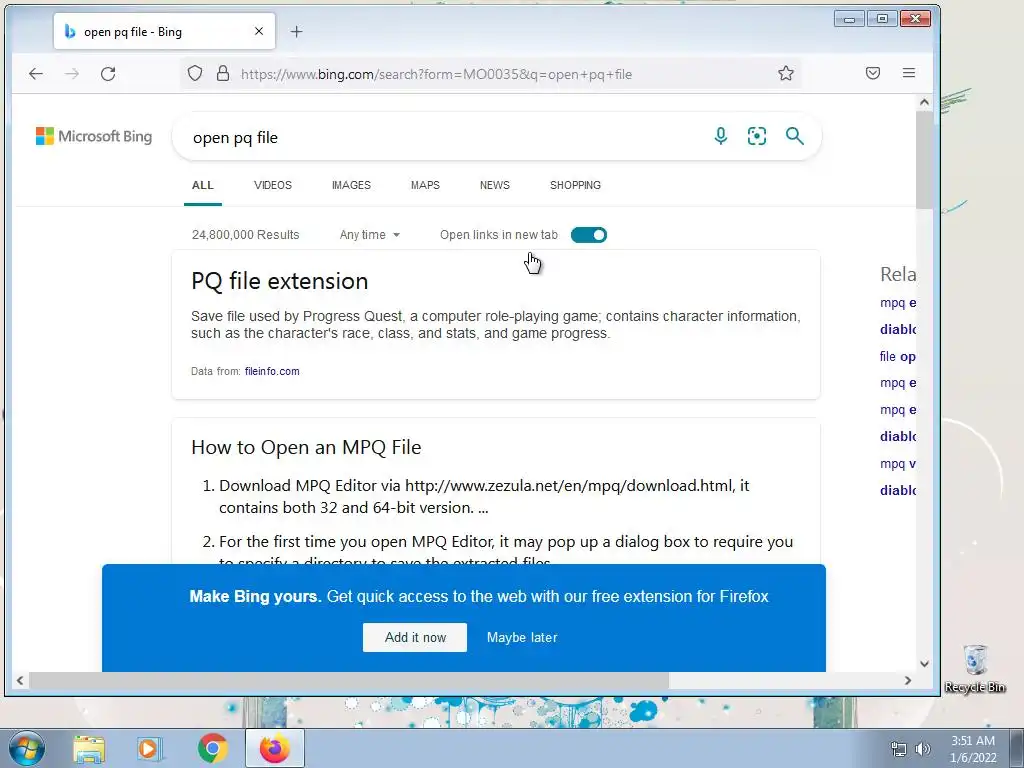
Task: Click the horizontal scrollbar thumb
Action: [349, 680]
